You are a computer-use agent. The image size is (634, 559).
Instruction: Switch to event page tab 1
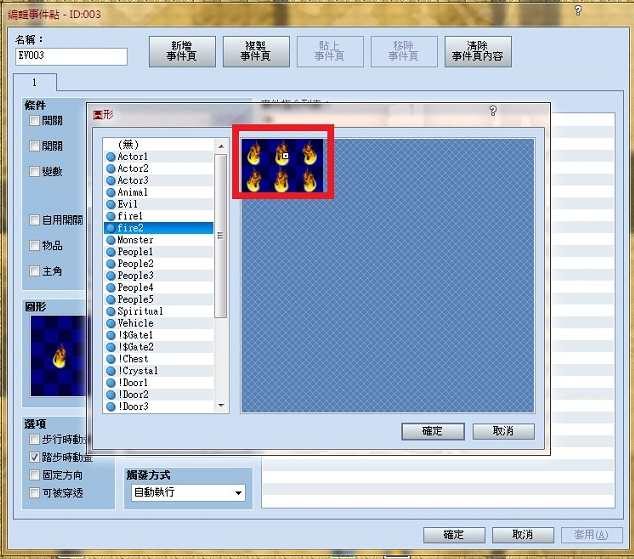point(35,82)
